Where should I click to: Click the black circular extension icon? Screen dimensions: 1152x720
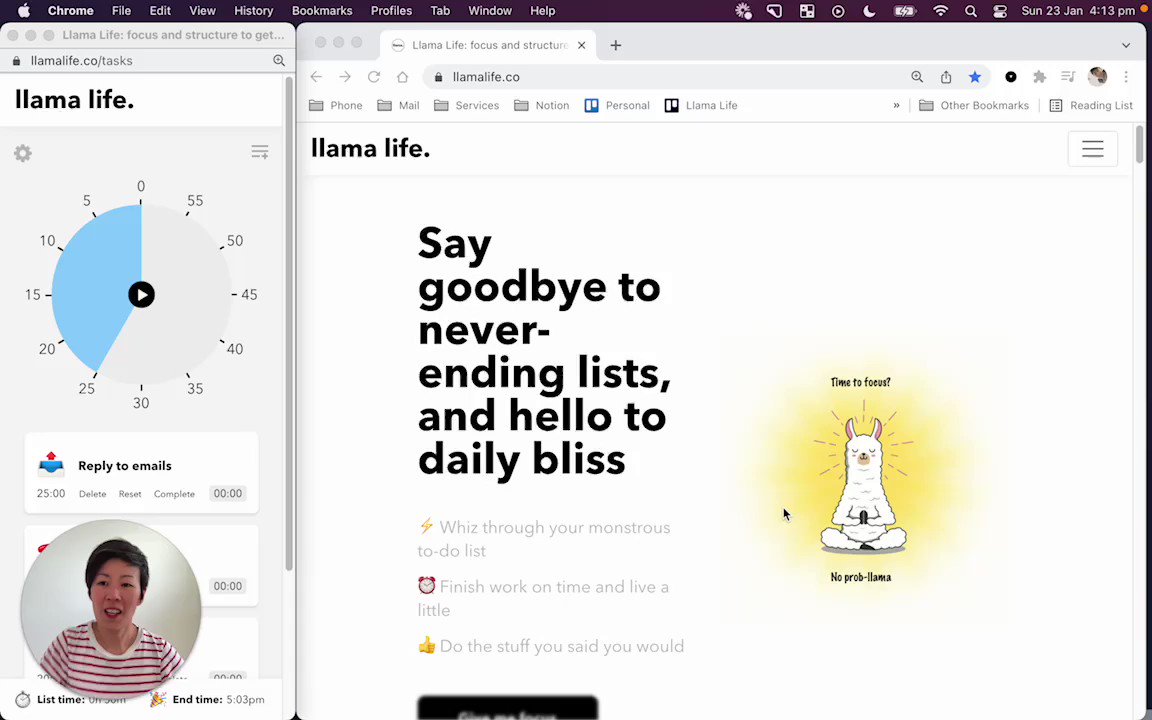click(x=1011, y=76)
